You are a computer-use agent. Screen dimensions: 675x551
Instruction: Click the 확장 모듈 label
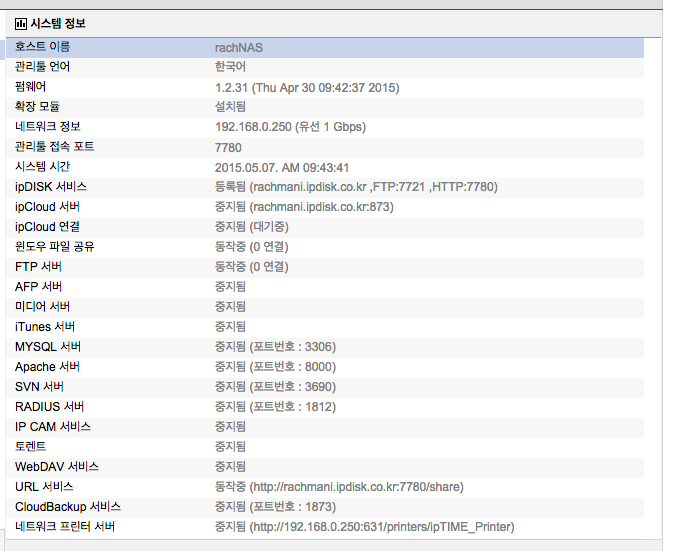click(x=37, y=107)
